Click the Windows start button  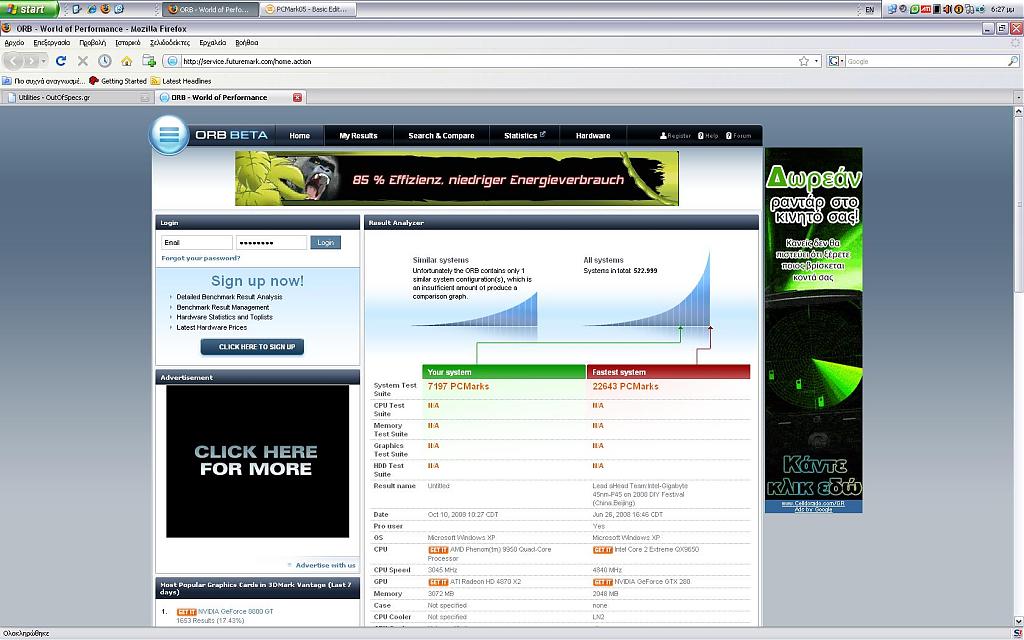click(x=29, y=9)
